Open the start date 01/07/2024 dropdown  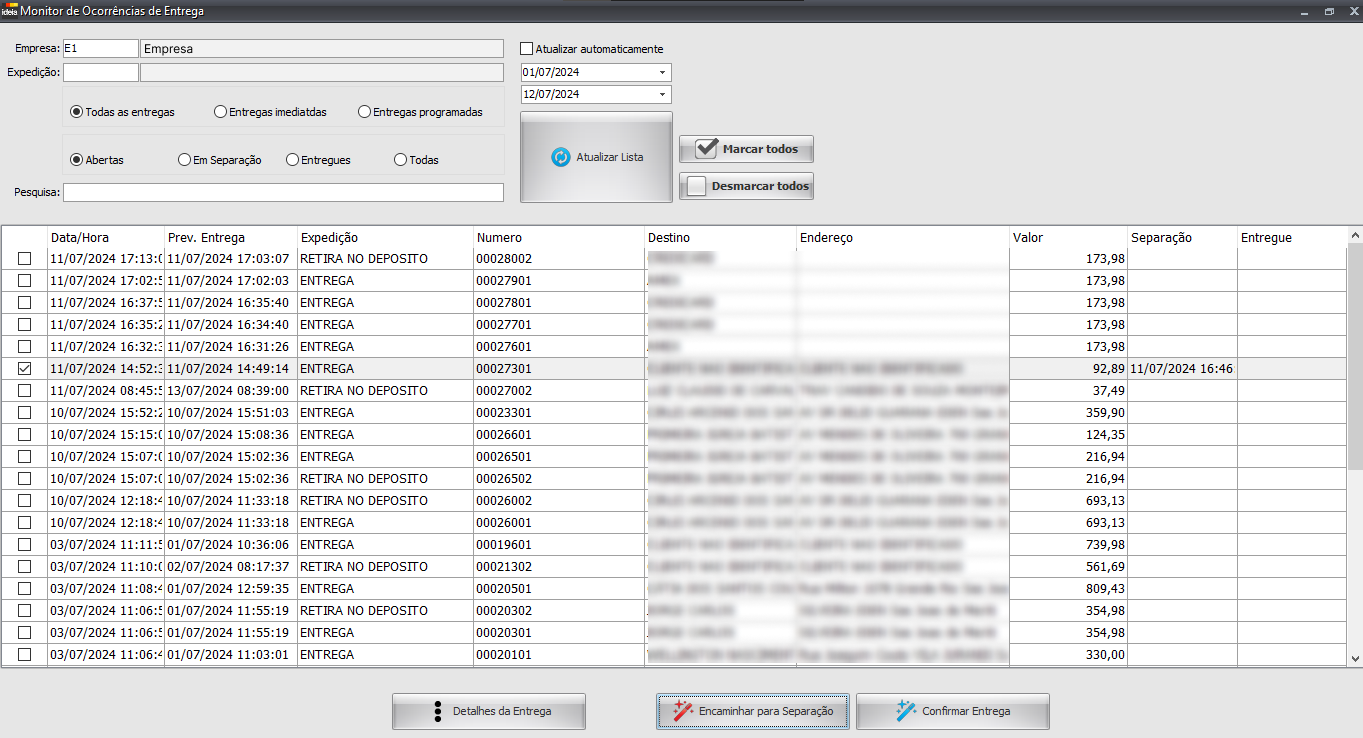(661, 73)
